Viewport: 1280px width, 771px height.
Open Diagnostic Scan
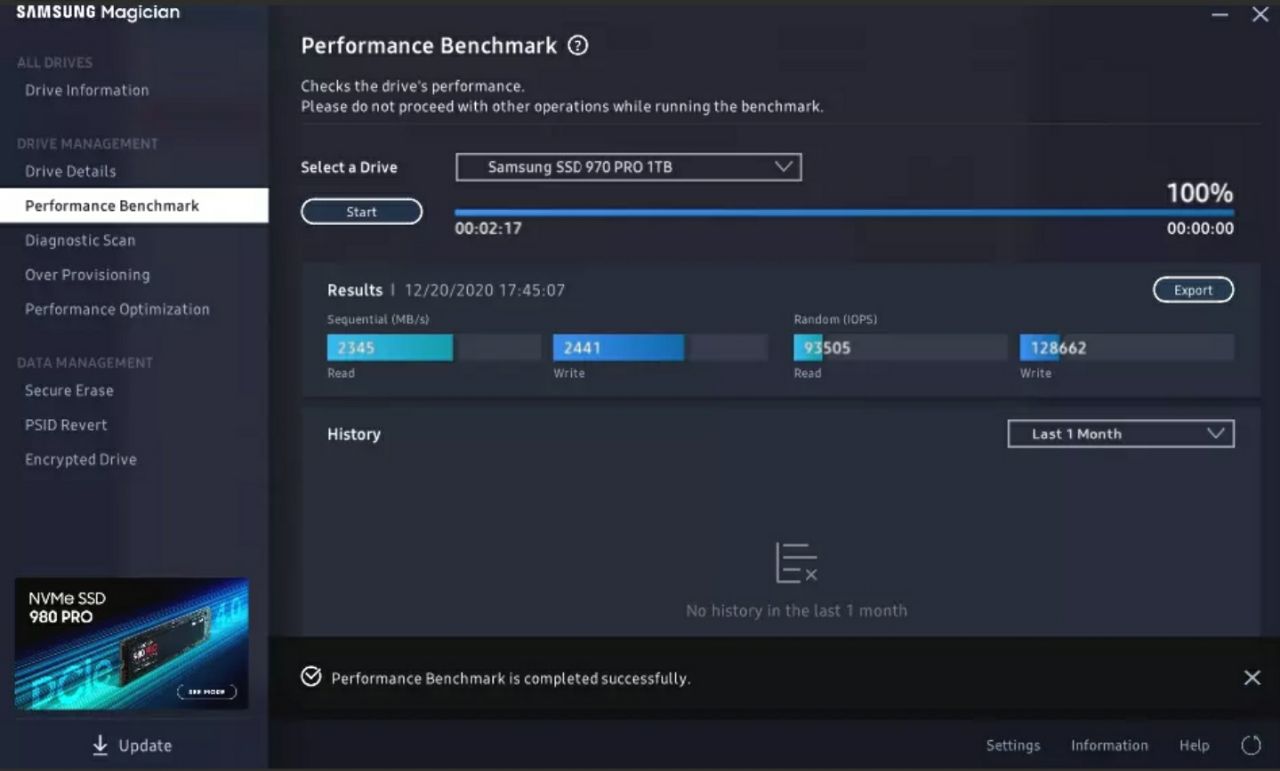click(80, 240)
